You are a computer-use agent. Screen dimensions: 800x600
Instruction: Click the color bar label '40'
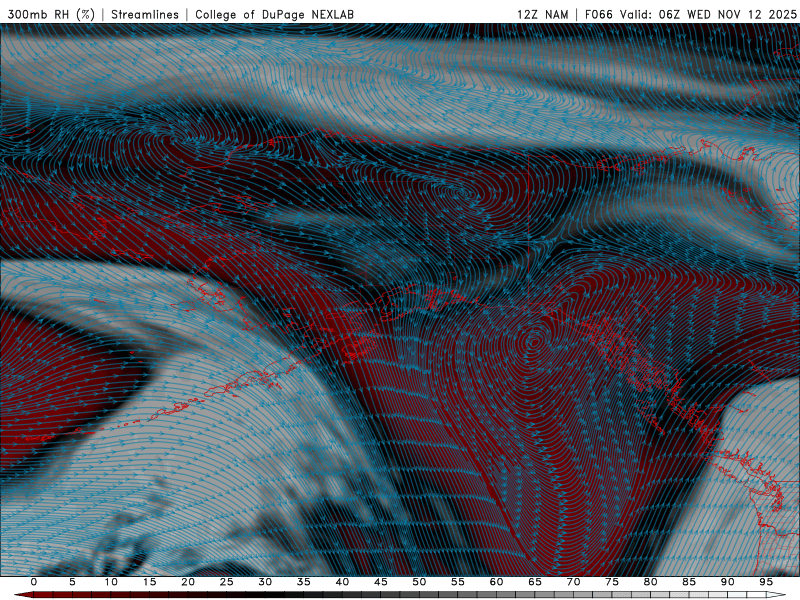342,582
